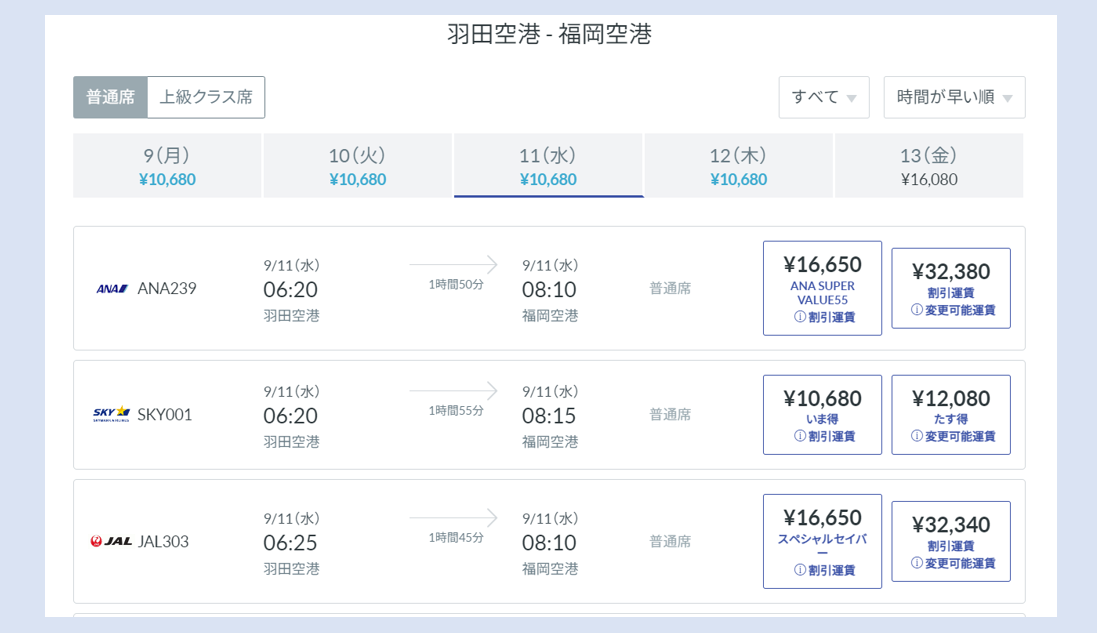Select the 普通席 seat class toggle
1097x633 pixels.
click(x=110, y=97)
